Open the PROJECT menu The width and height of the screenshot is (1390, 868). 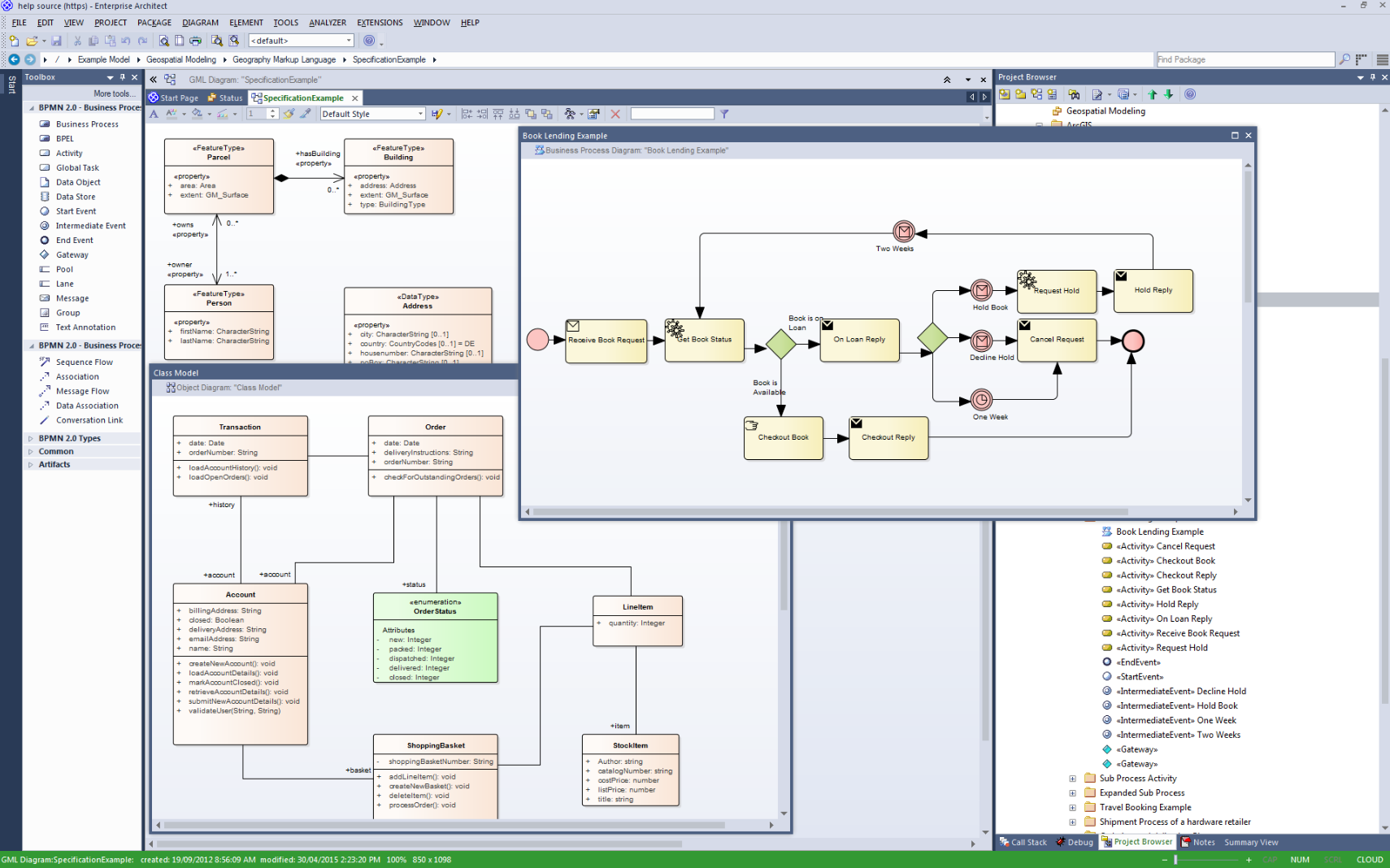(x=111, y=23)
